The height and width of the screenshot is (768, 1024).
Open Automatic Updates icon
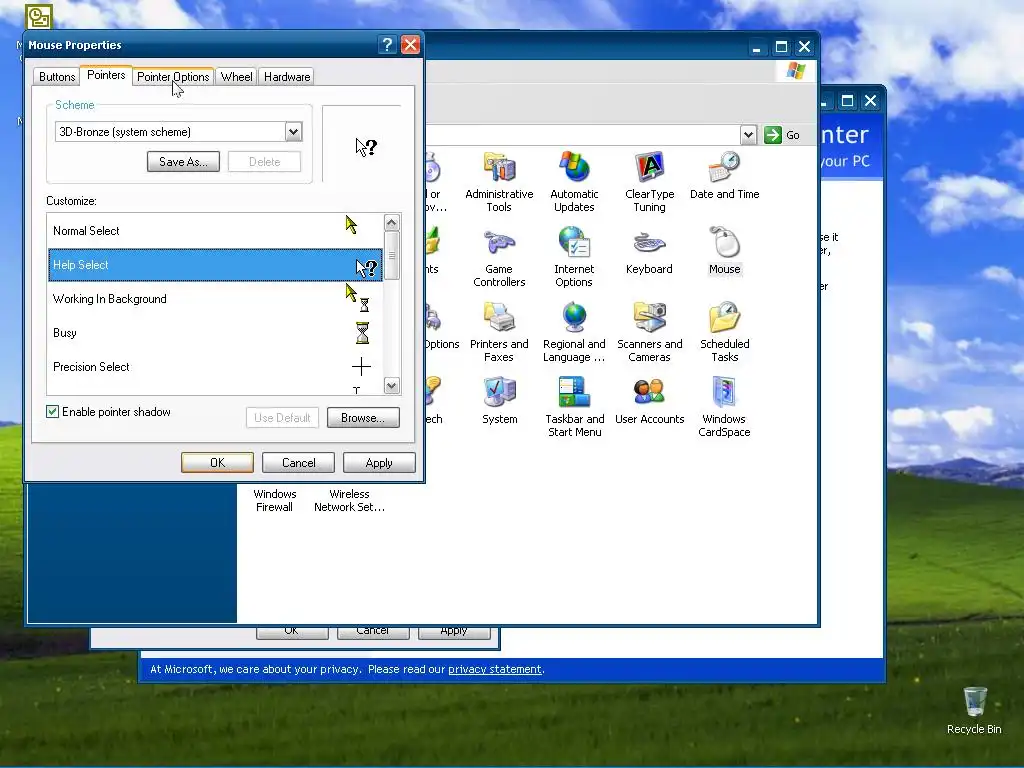(x=574, y=182)
